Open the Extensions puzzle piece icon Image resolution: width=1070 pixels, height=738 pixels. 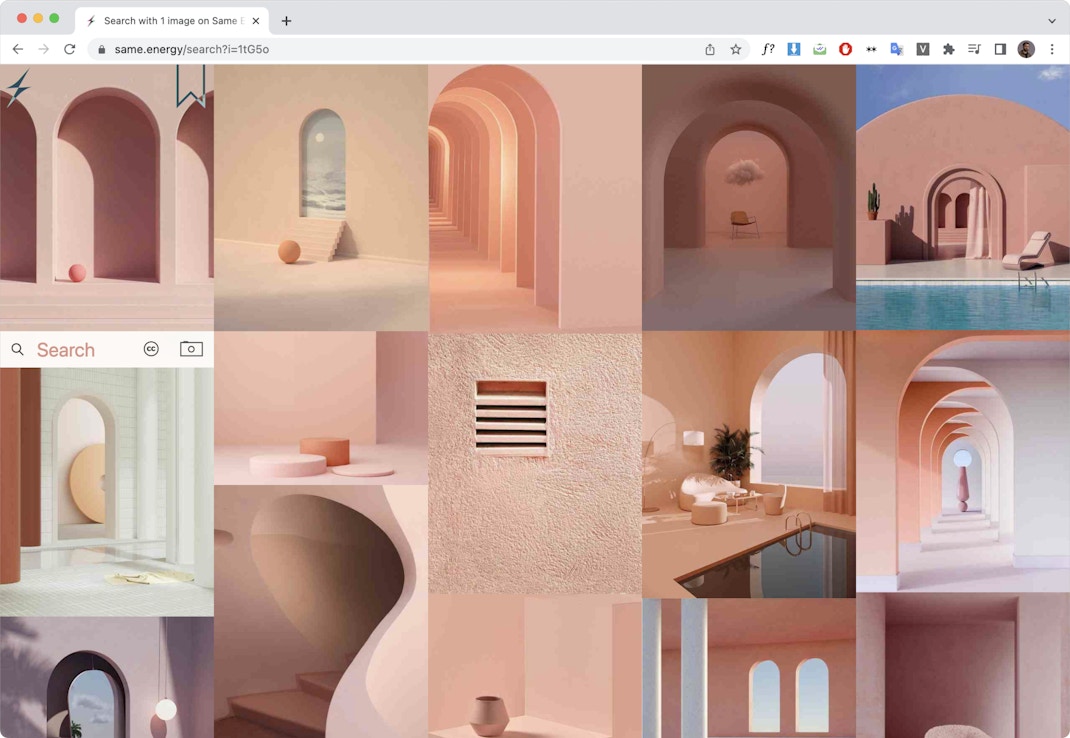coord(949,49)
